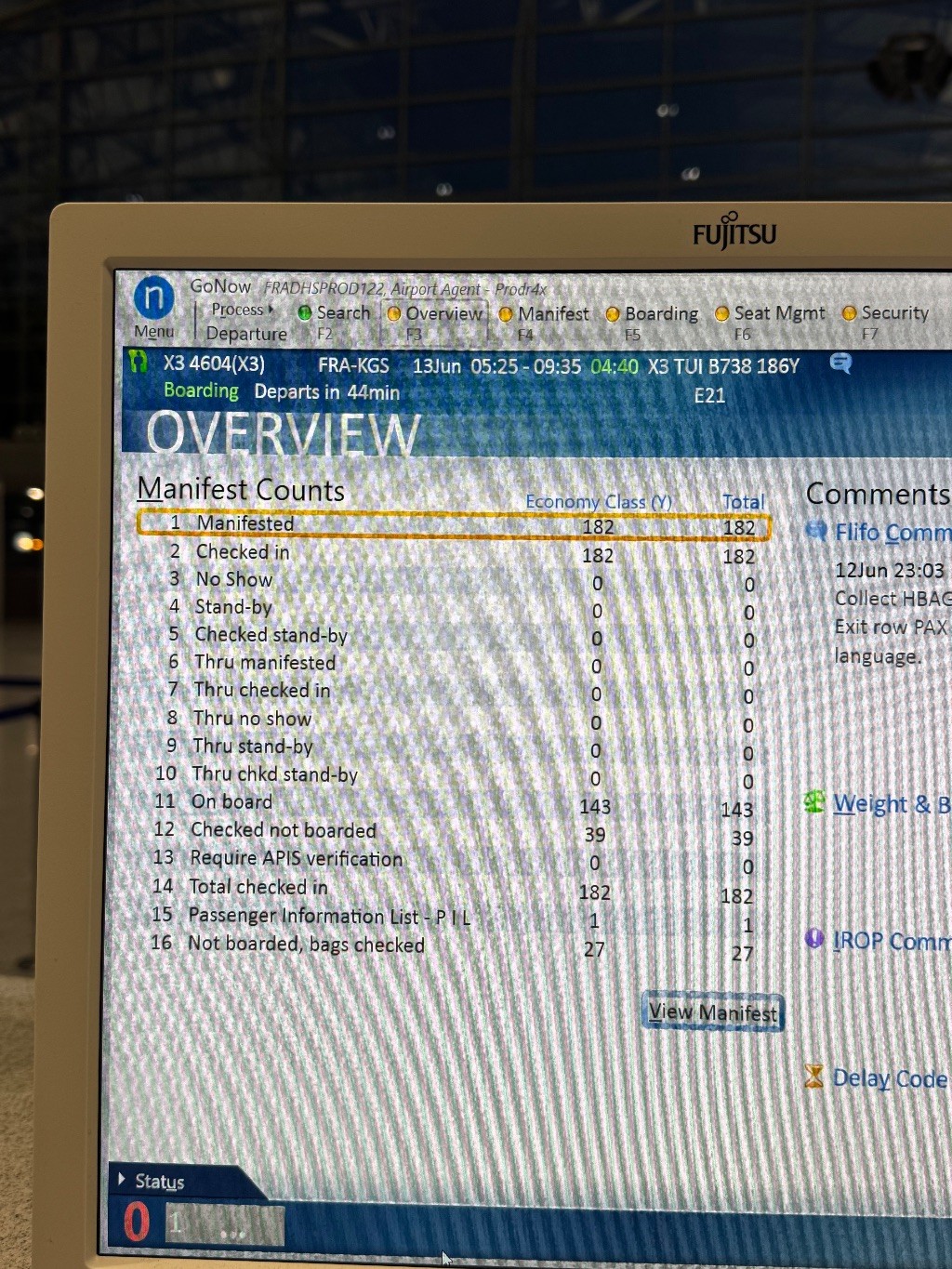Expand the Process dropdown arrow

coord(271,310)
